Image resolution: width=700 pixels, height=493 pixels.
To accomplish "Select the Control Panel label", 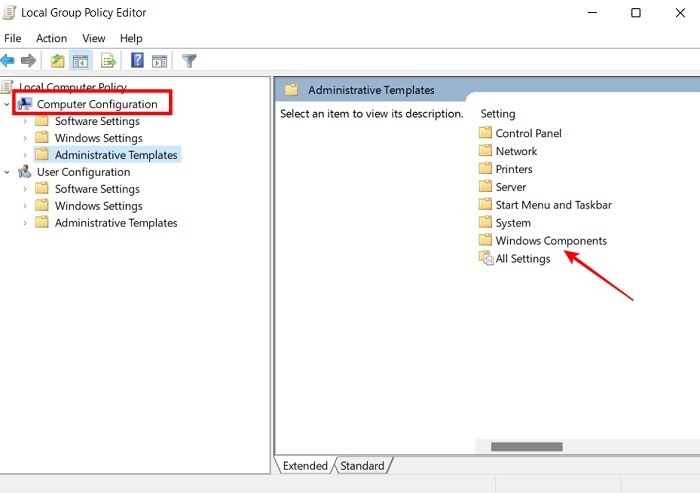I will pyautogui.click(x=529, y=133).
